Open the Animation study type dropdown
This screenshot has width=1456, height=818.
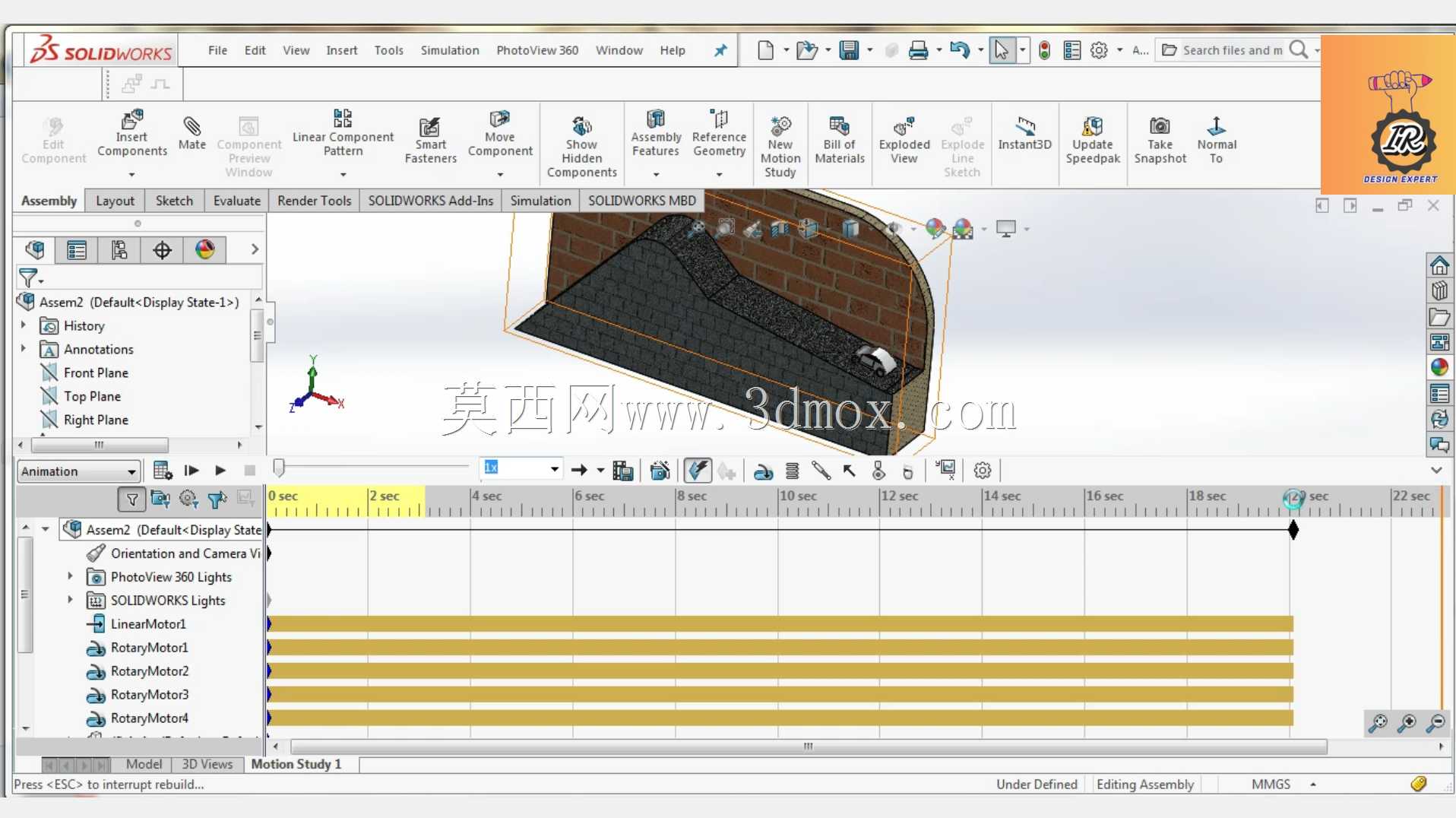(x=79, y=471)
